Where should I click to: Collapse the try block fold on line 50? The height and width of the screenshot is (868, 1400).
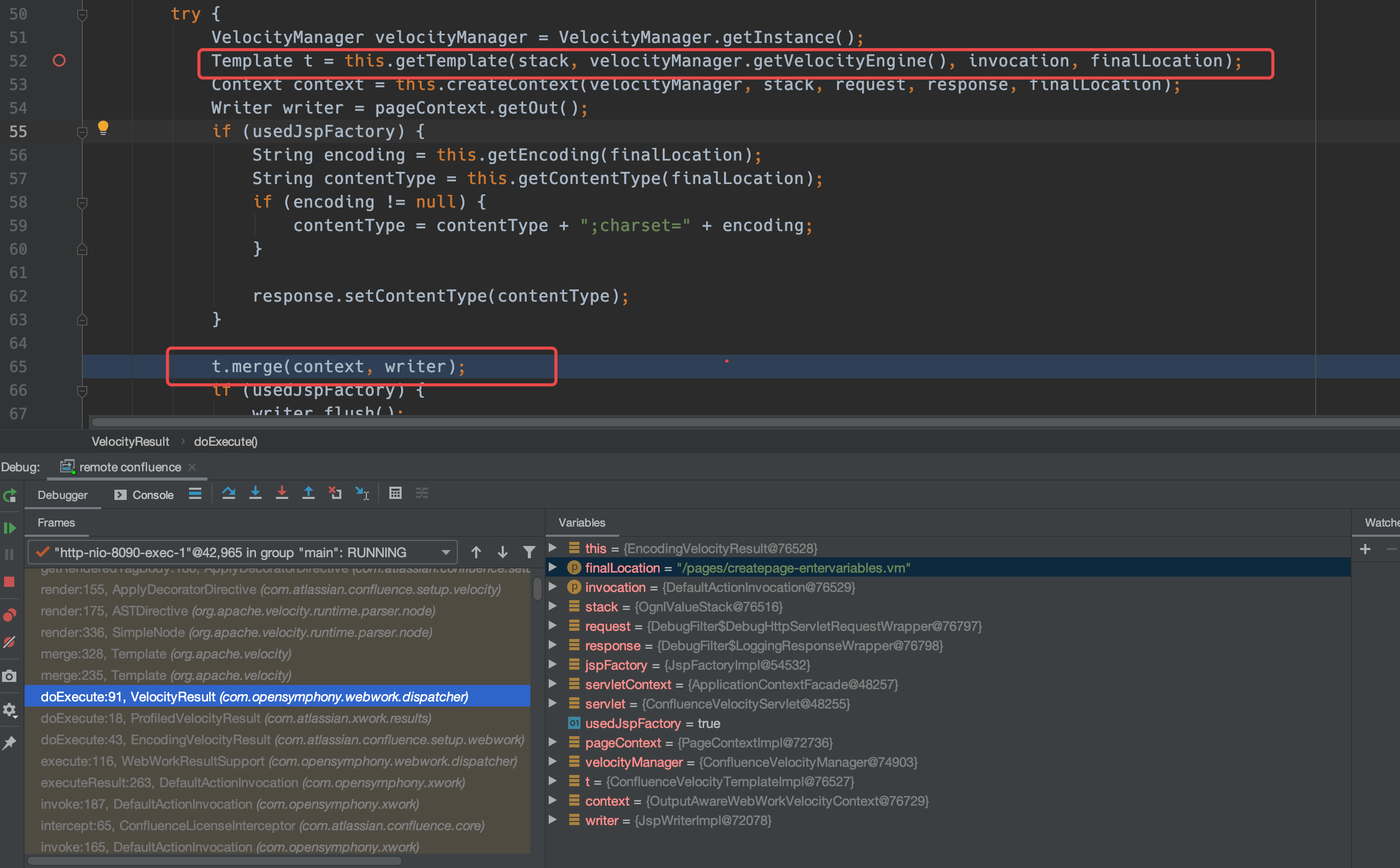pos(82,14)
